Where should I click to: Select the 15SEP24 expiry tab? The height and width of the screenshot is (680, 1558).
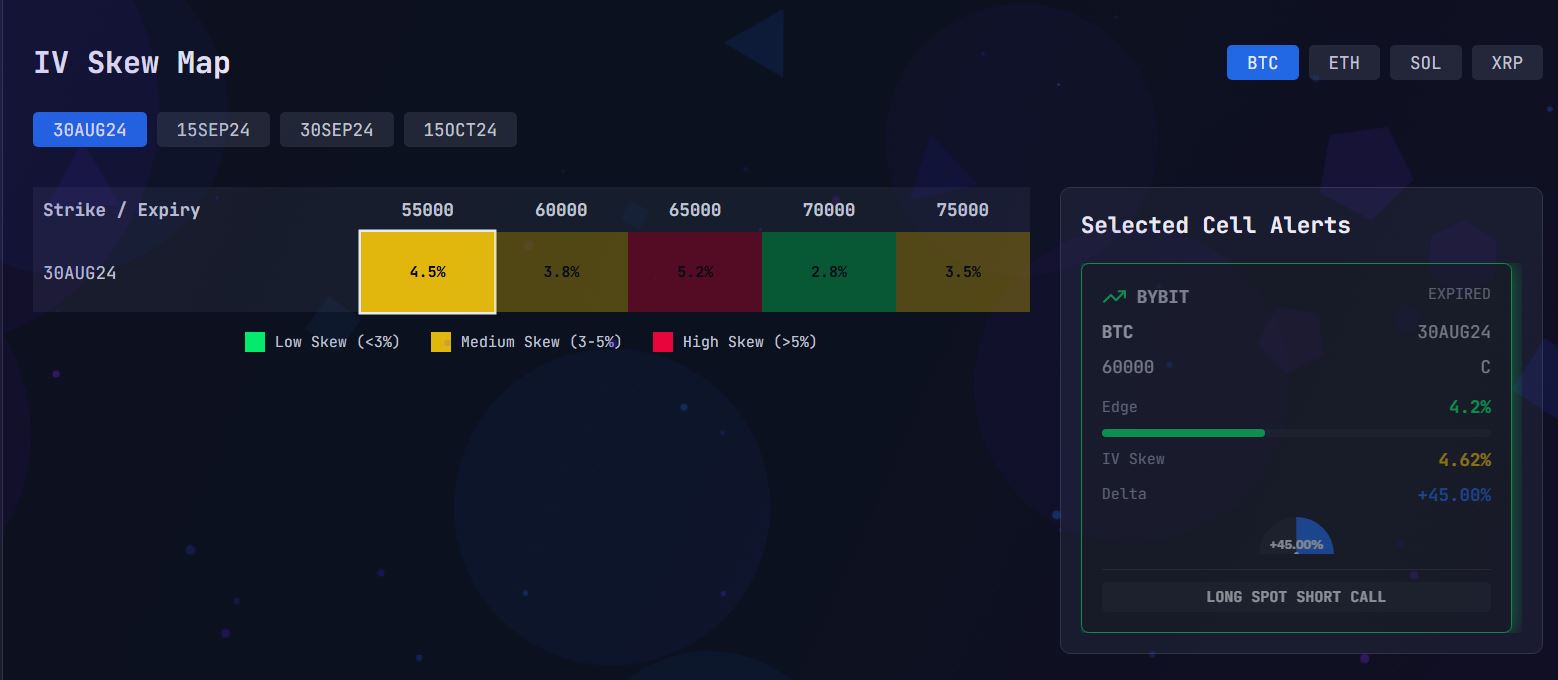tap(213, 130)
